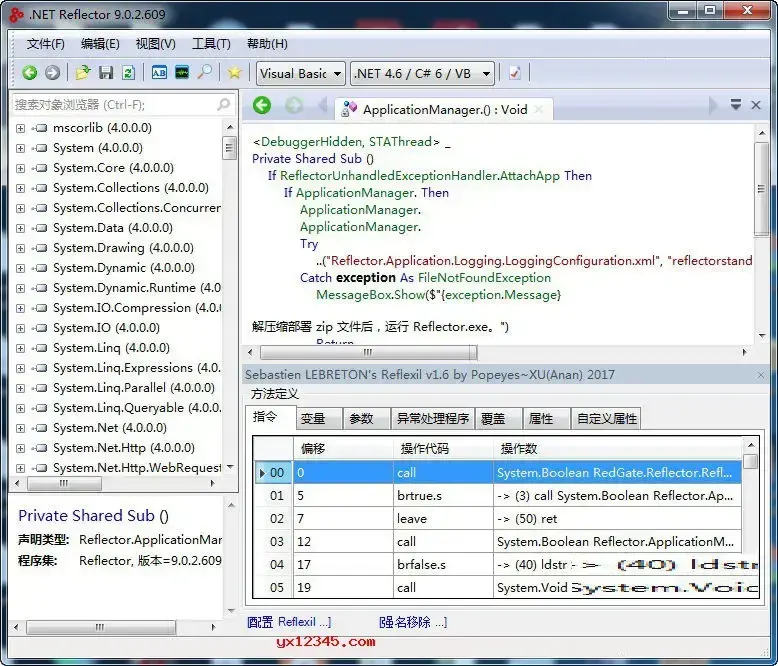Select System.Linq.Parallel tree item
This screenshot has width=778, height=666.
coord(134,388)
